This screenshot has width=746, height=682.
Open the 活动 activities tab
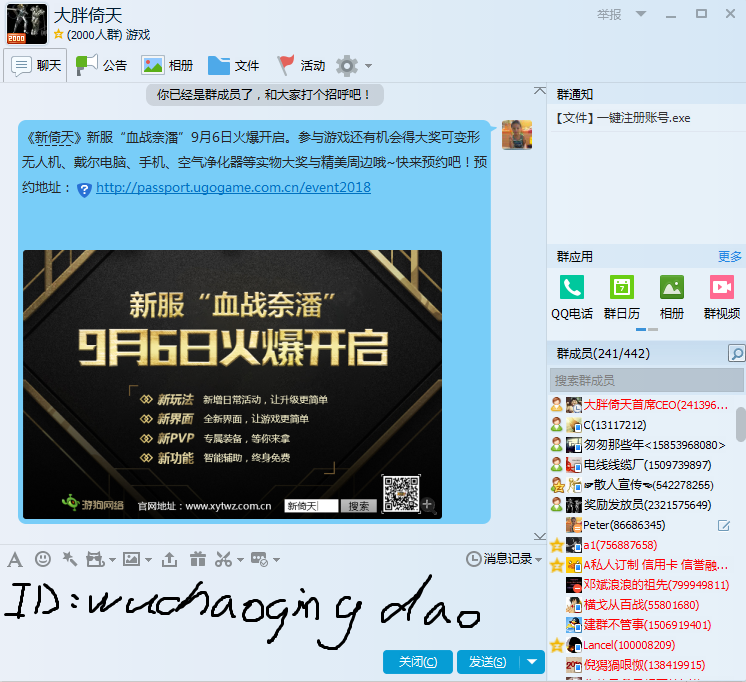coord(301,66)
